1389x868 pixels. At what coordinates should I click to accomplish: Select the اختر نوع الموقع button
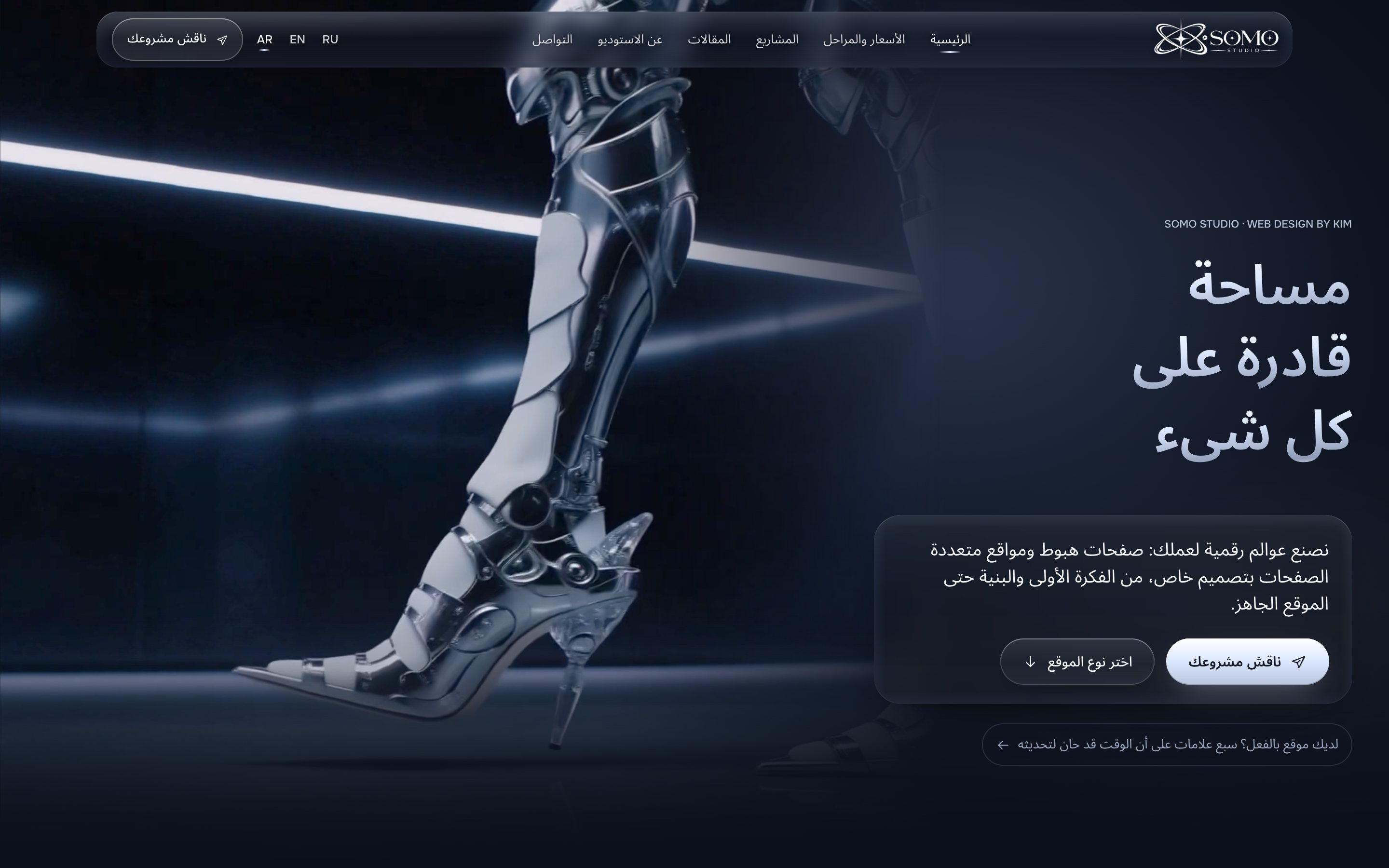pyautogui.click(x=1077, y=661)
